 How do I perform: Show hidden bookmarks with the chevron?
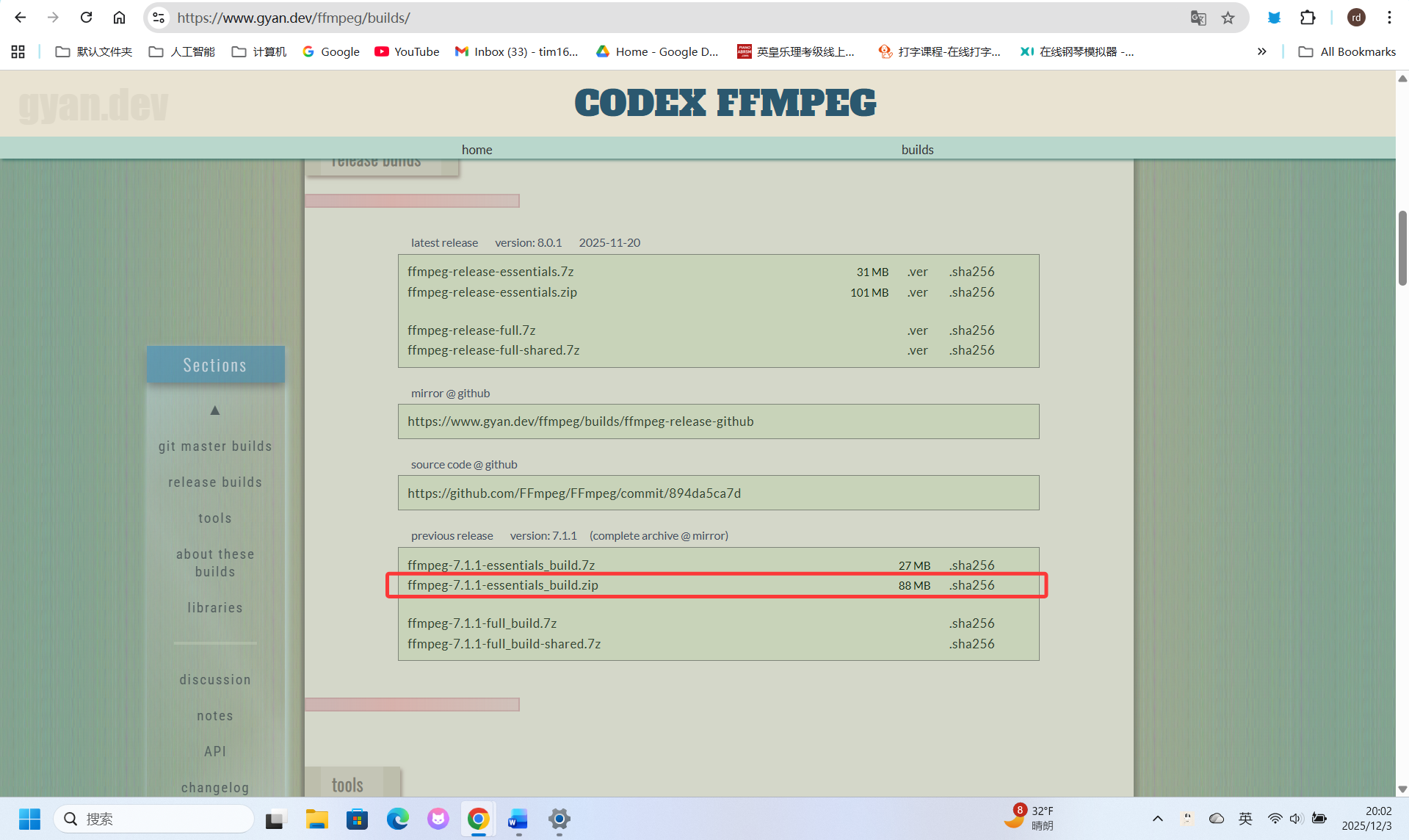coord(1261,51)
